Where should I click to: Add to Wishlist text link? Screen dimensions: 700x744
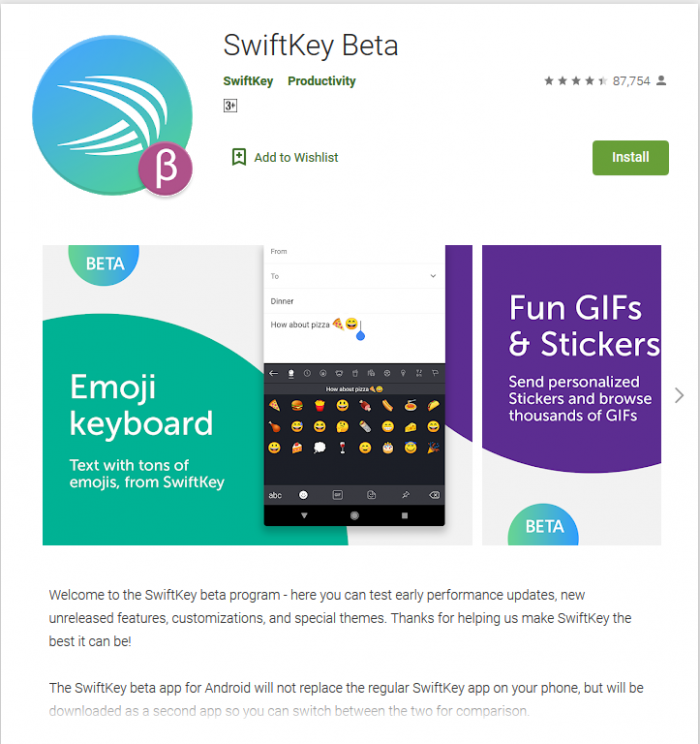[296, 158]
